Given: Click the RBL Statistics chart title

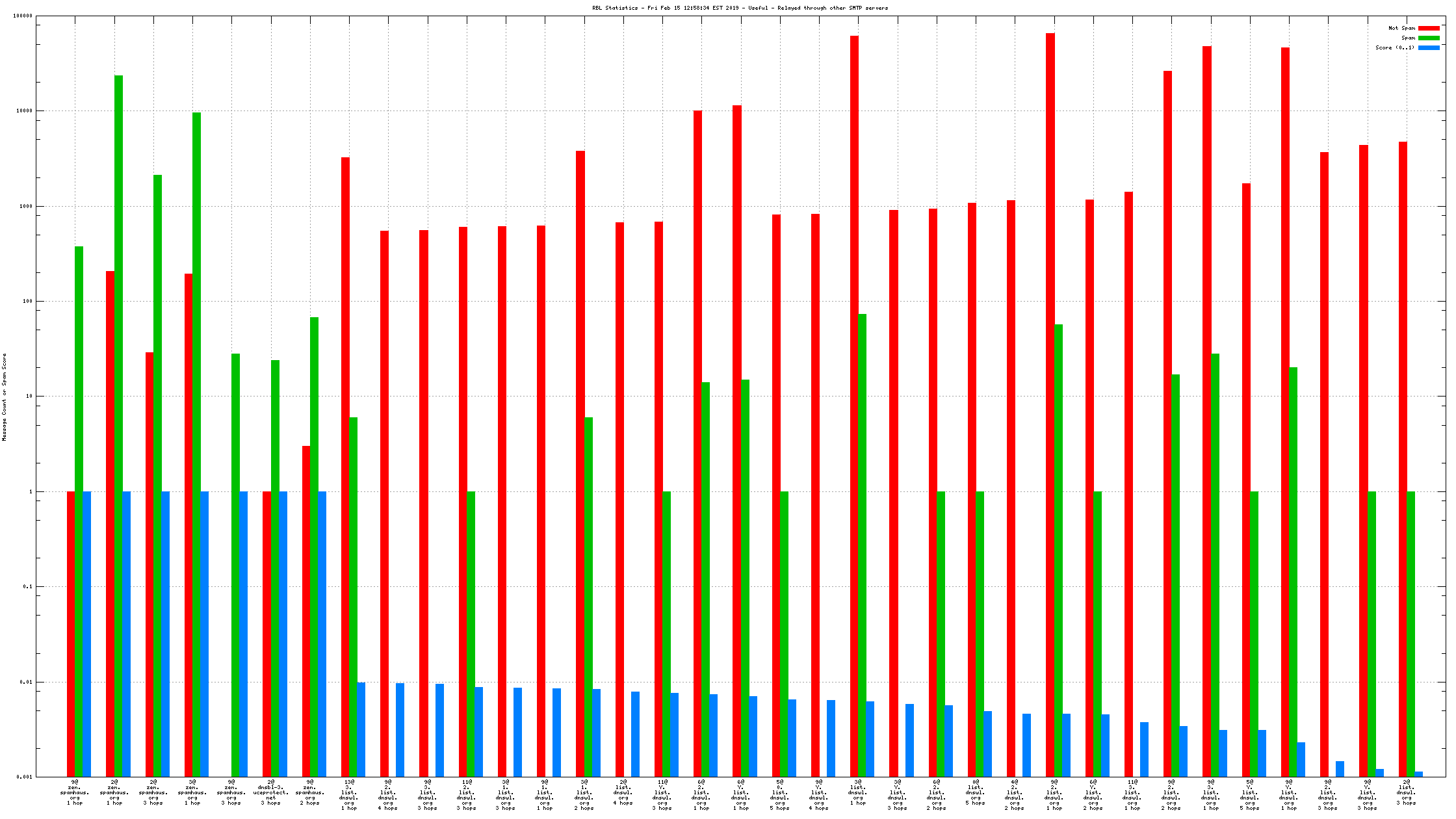Looking at the screenshot, I should (740, 8).
